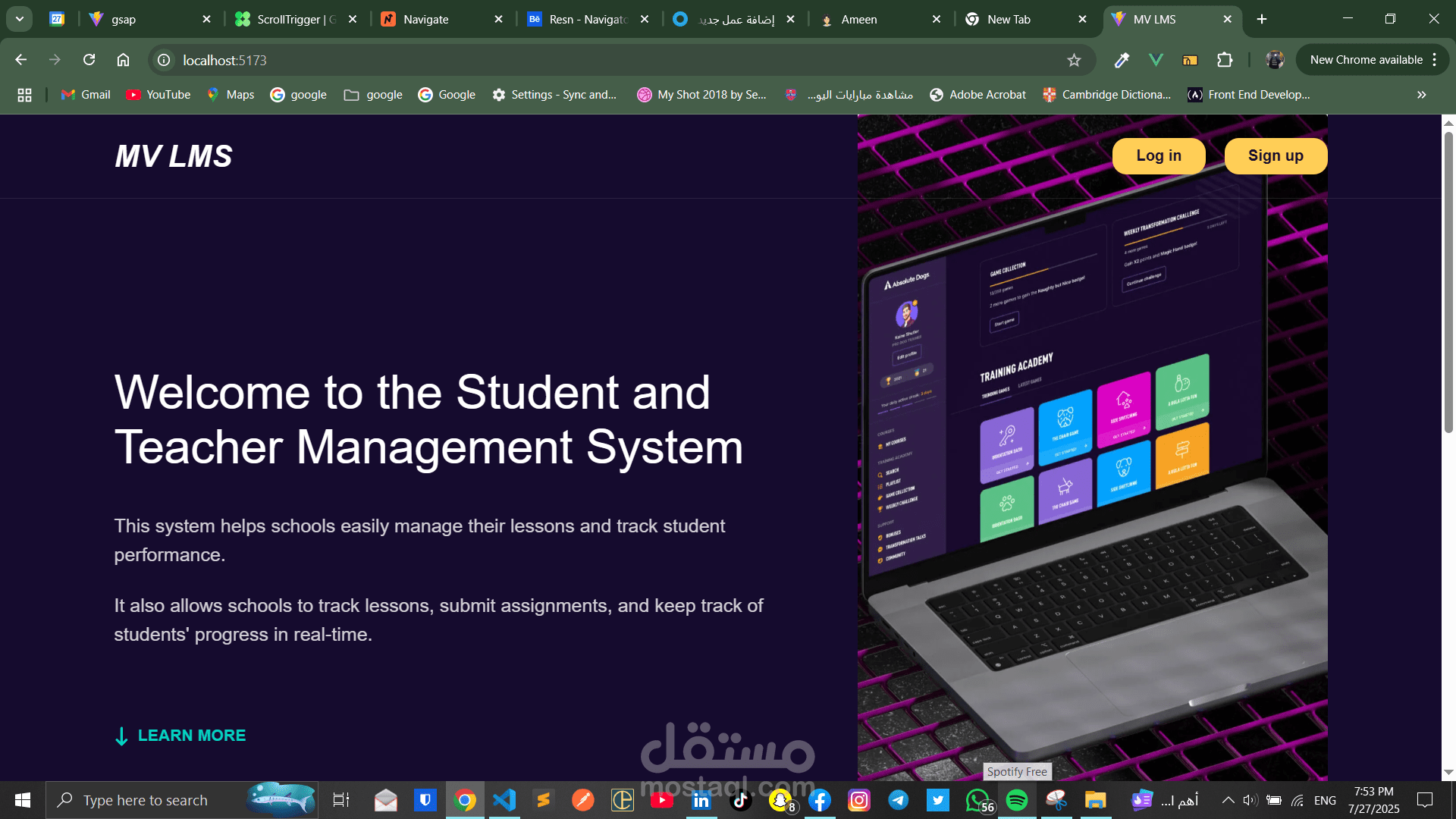Open Spotify from the taskbar
1456x819 pixels.
click(x=1017, y=800)
